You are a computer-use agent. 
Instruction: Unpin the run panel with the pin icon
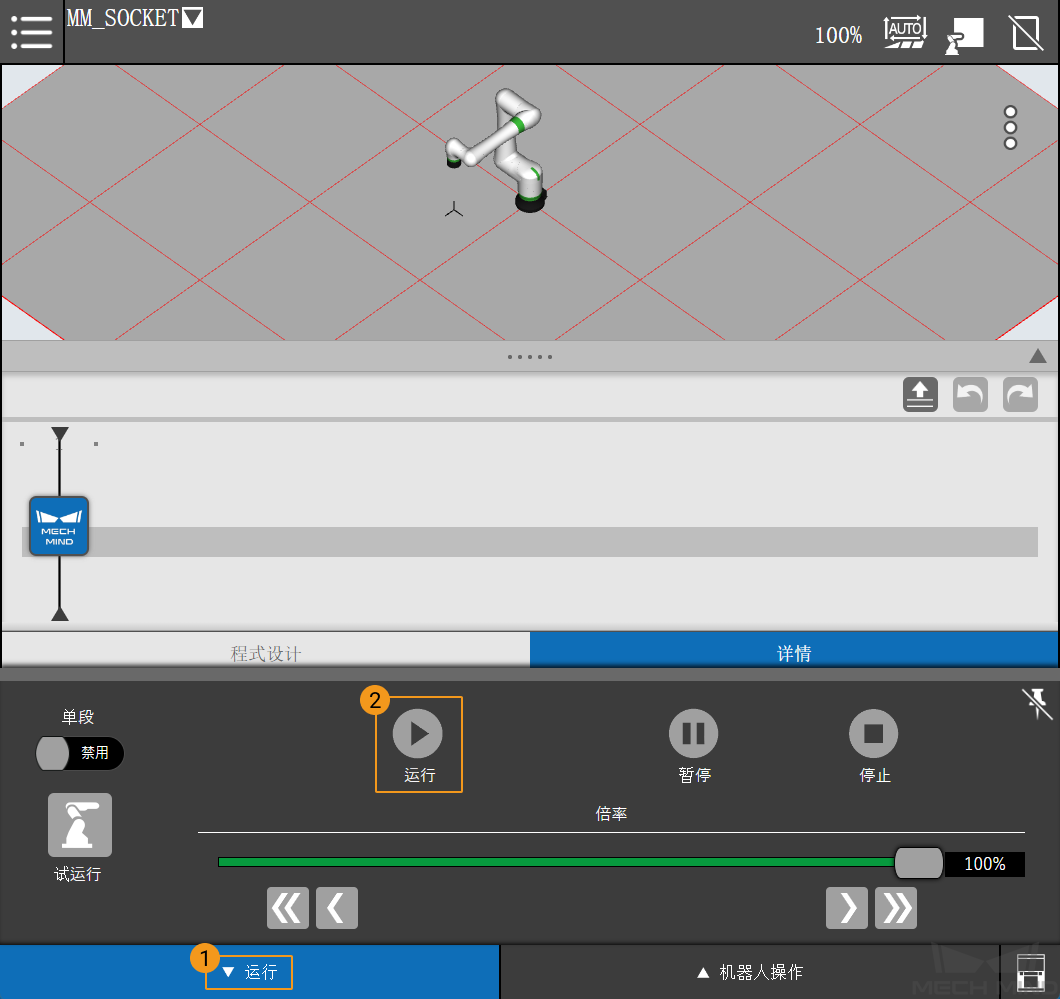(x=1036, y=704)
